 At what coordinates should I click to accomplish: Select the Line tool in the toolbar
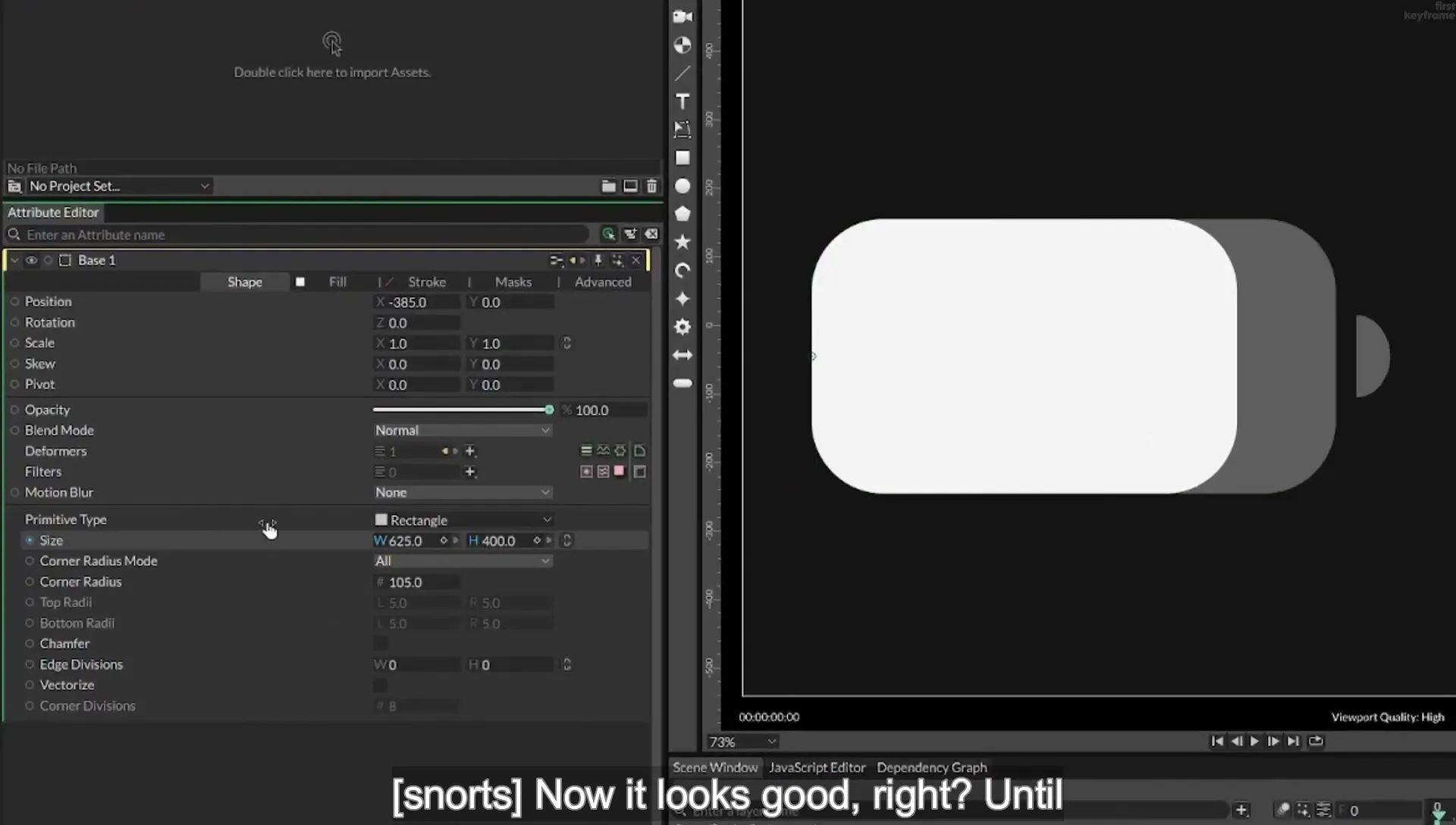click(682, 74)
